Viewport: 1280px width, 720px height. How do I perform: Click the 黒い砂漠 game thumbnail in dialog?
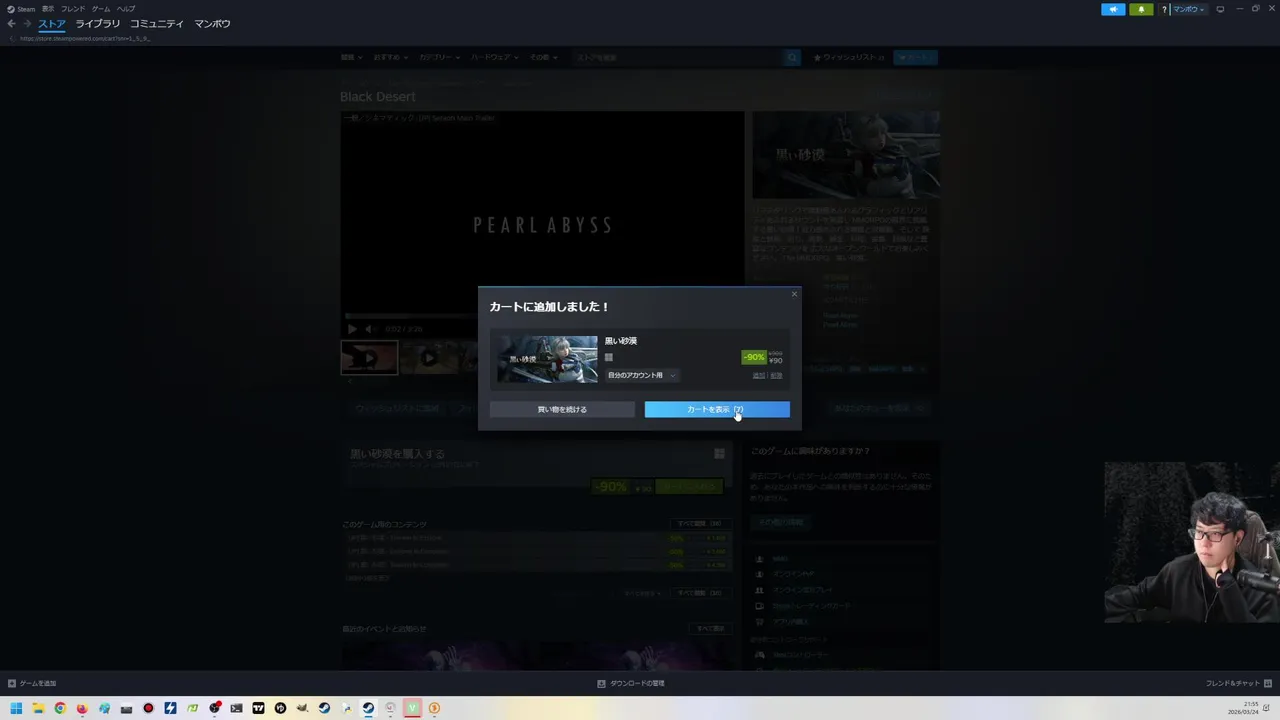pyautogui.click(x=548, y=359)
